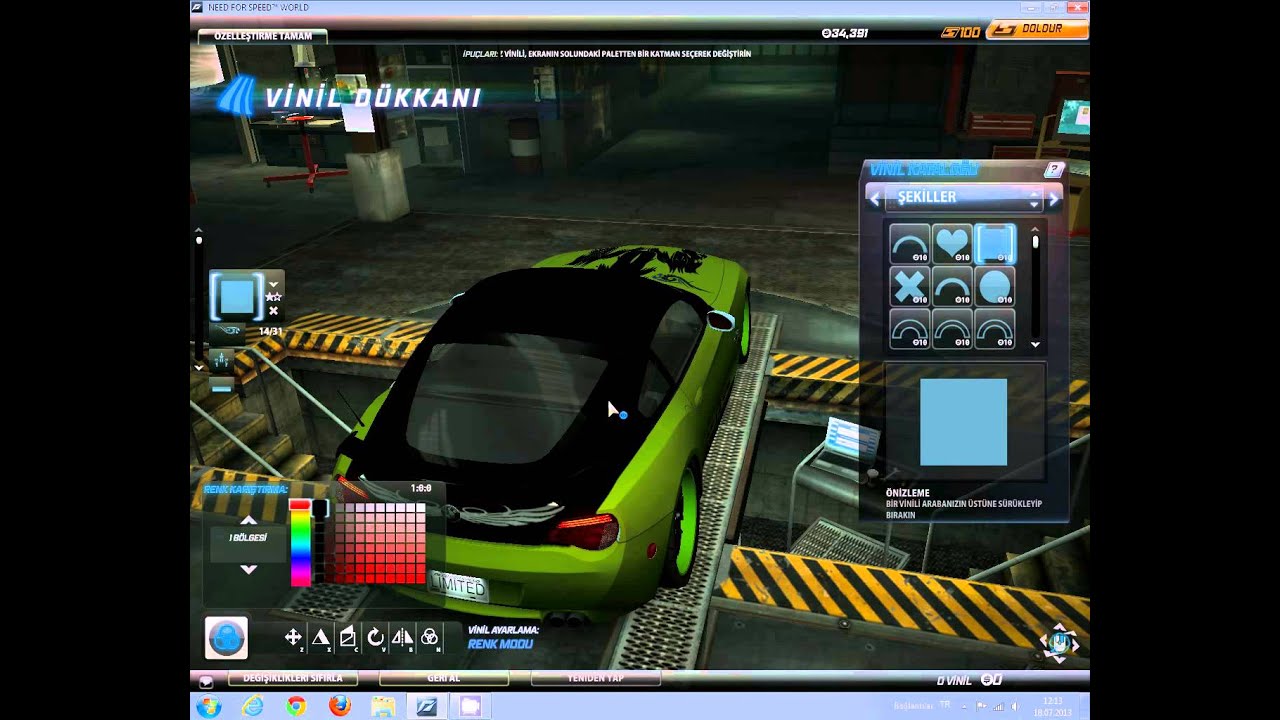Move region selector up arrow

click(248, 519)
